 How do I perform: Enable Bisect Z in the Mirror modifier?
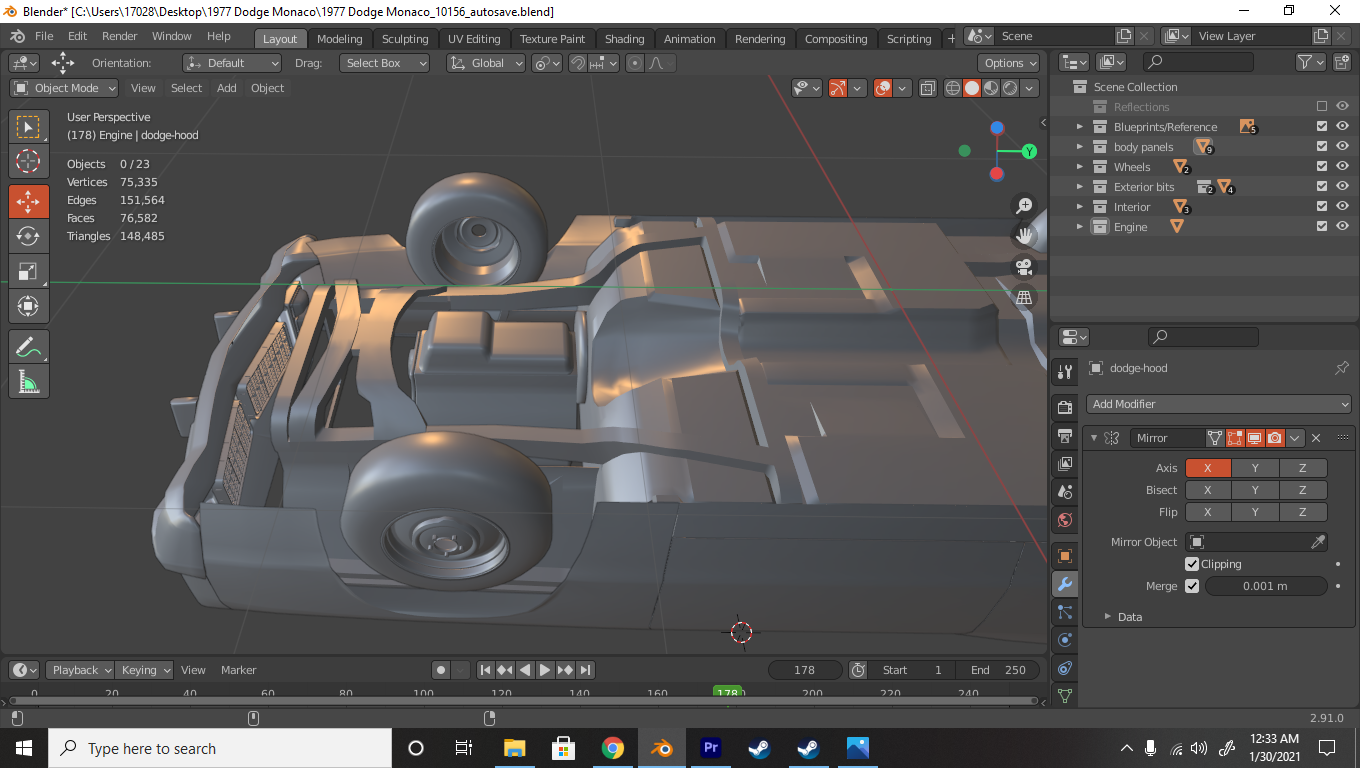pyautogui.click(x=1302, y=490)
